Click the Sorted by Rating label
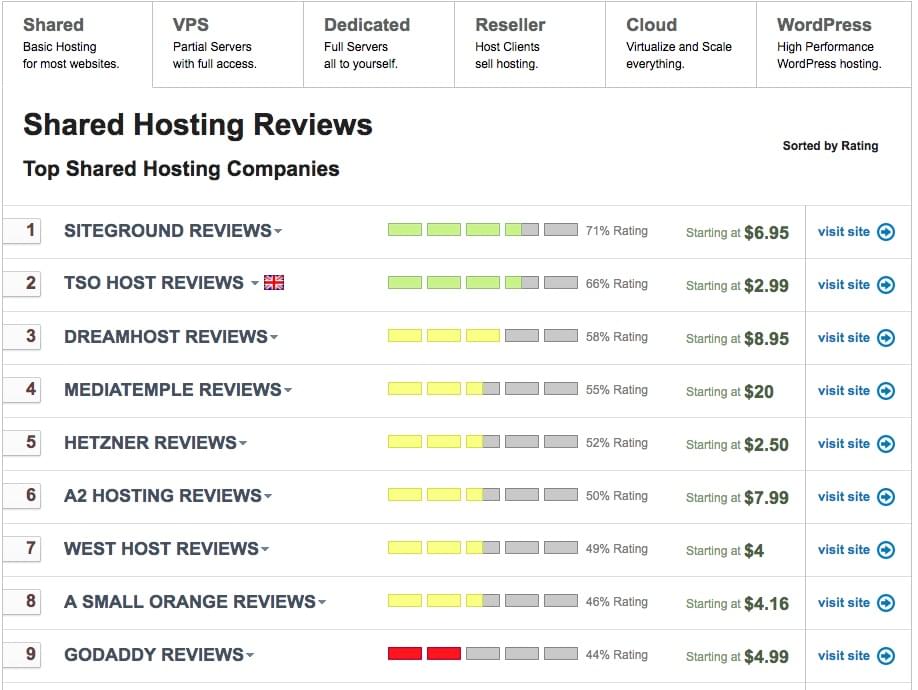 (x=830, y=146)
